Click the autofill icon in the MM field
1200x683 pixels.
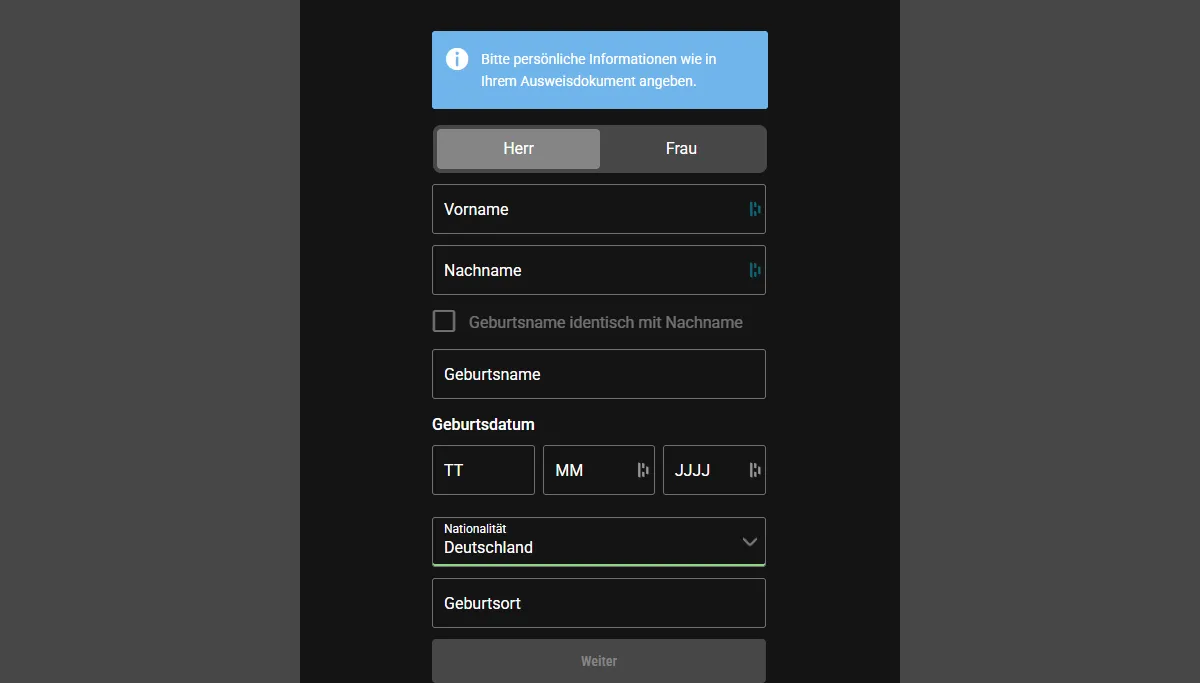[x=644, y=470]
